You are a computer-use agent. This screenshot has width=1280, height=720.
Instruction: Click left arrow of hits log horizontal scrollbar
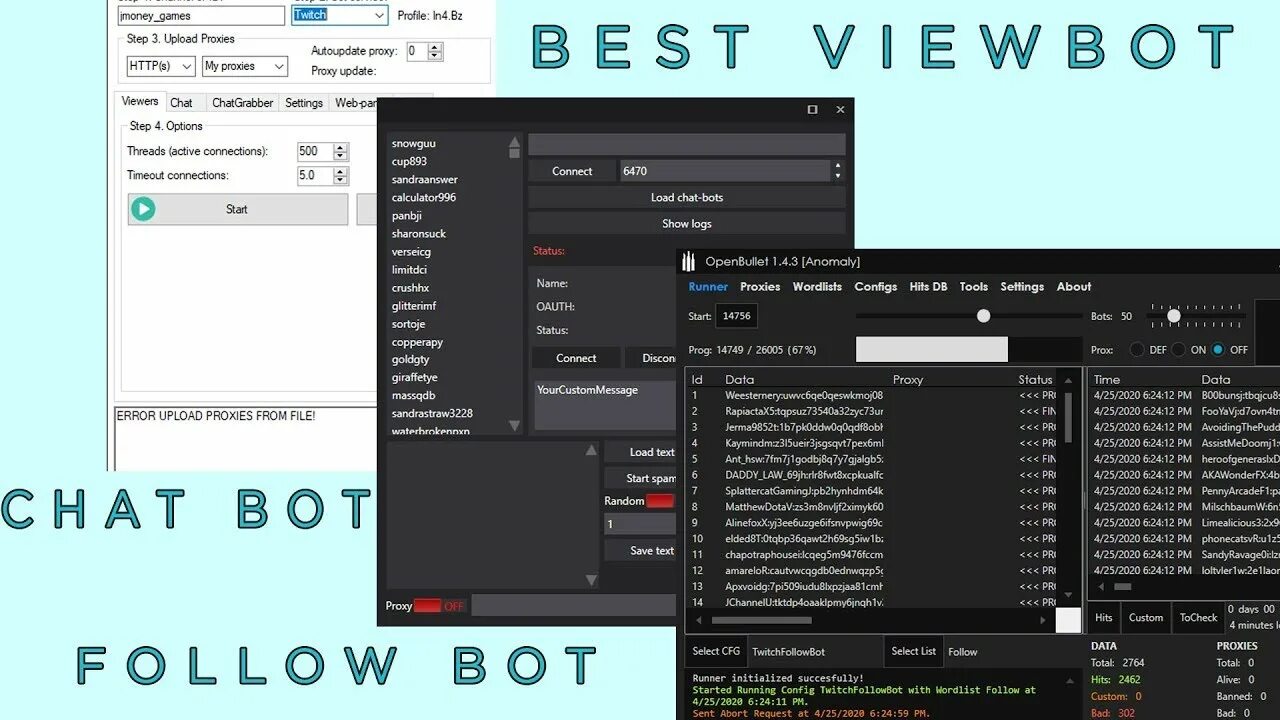(1102, 587)
